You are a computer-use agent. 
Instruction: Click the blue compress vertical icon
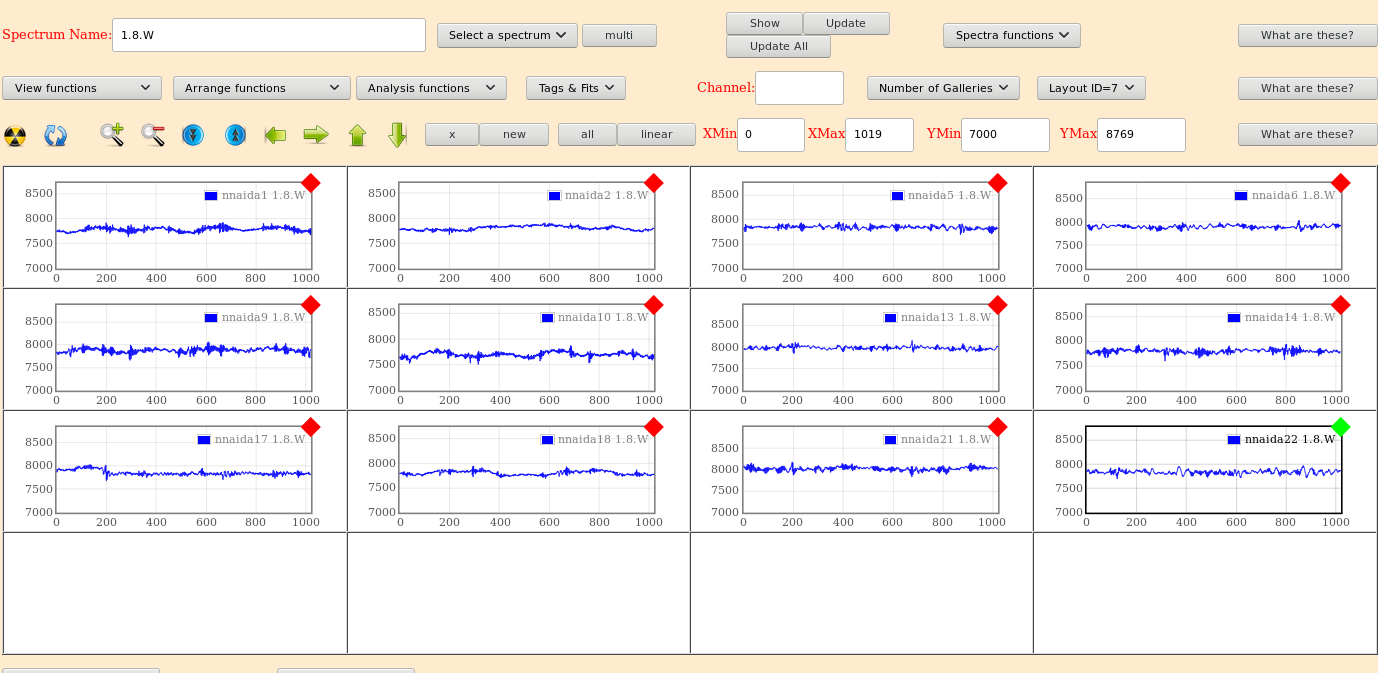click(193, 134)
